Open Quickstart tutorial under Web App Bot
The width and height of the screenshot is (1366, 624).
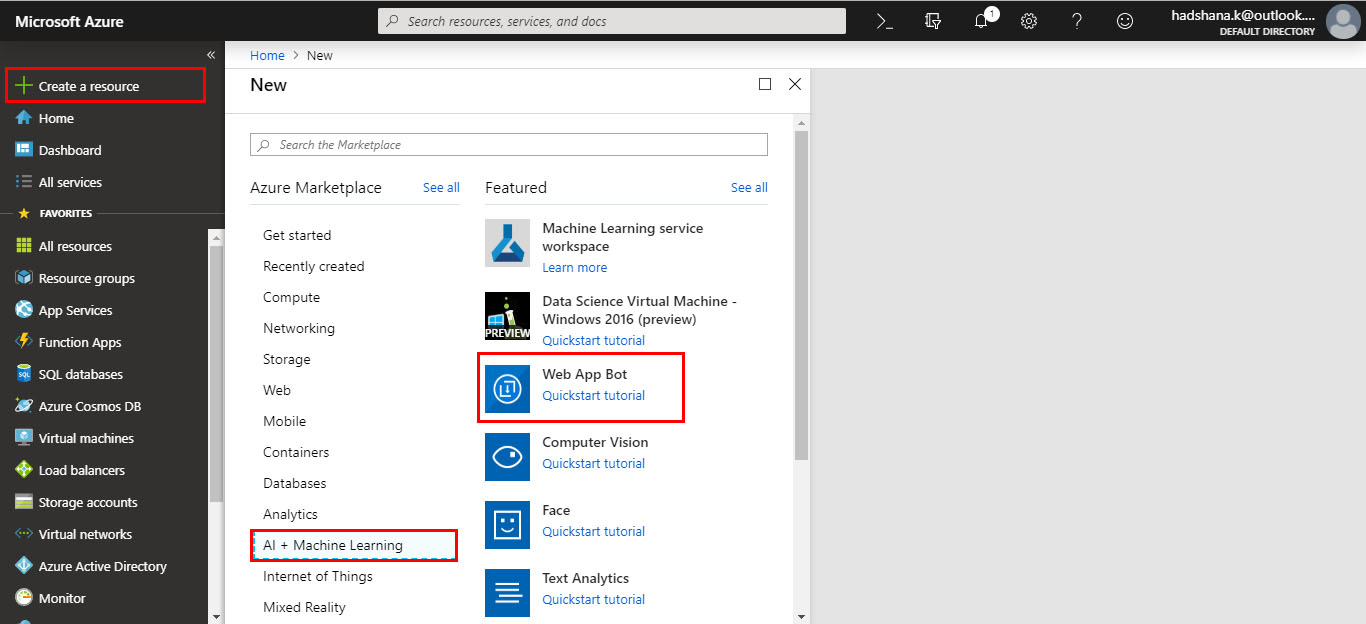(x=594, y=395)
